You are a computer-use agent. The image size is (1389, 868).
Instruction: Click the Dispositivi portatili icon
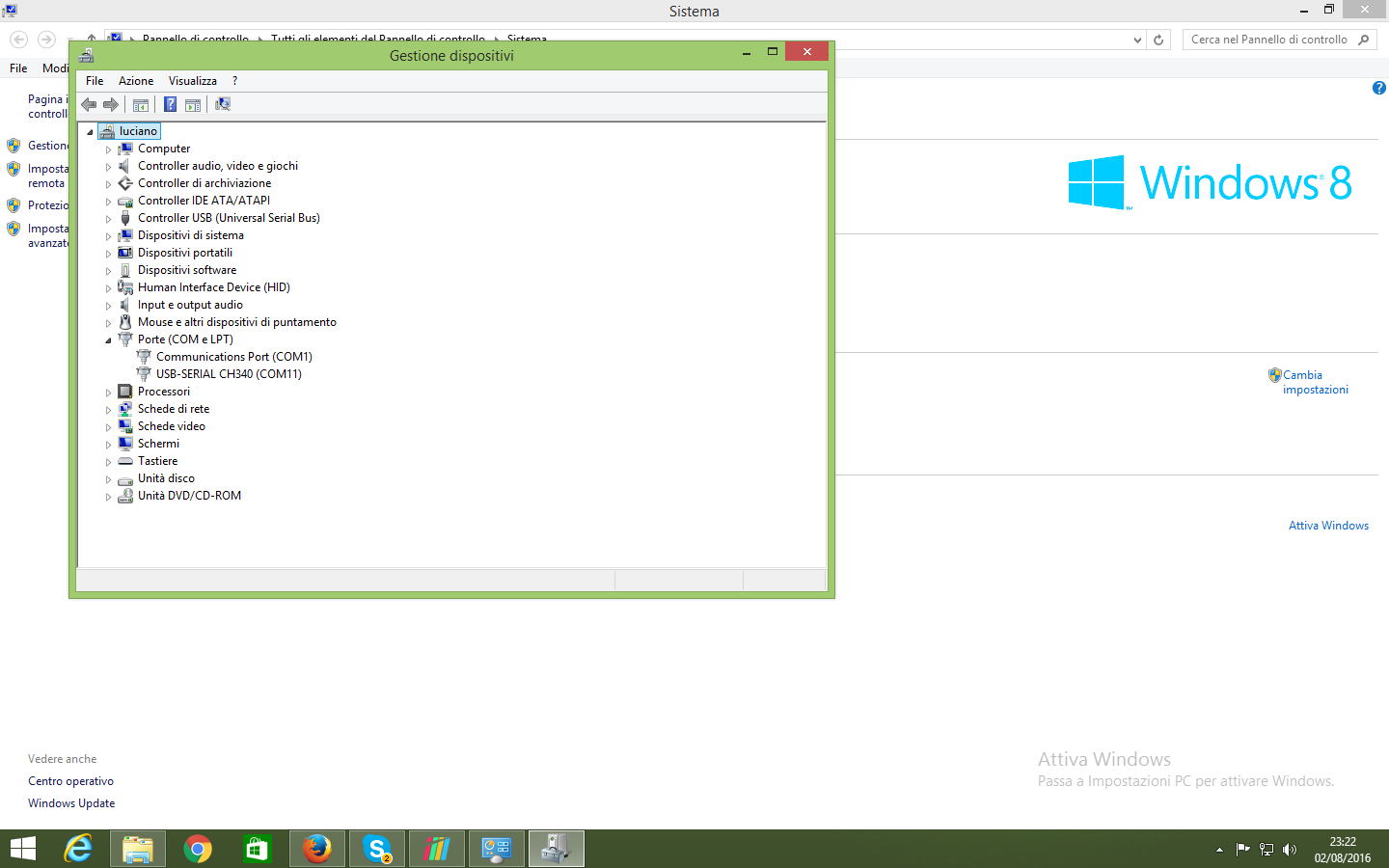(x=125, y=253)
